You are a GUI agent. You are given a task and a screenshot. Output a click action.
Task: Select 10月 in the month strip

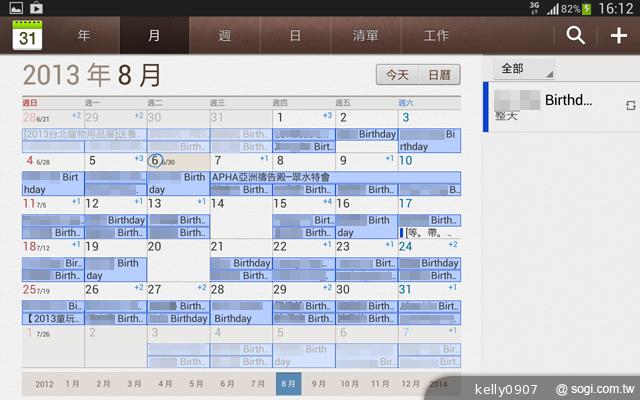(x=350, y=384)
